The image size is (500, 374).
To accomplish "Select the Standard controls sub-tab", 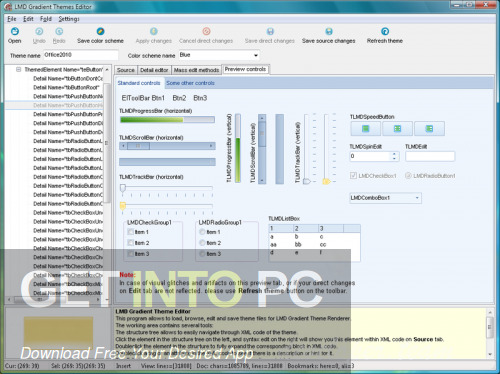I will (139, 83).
